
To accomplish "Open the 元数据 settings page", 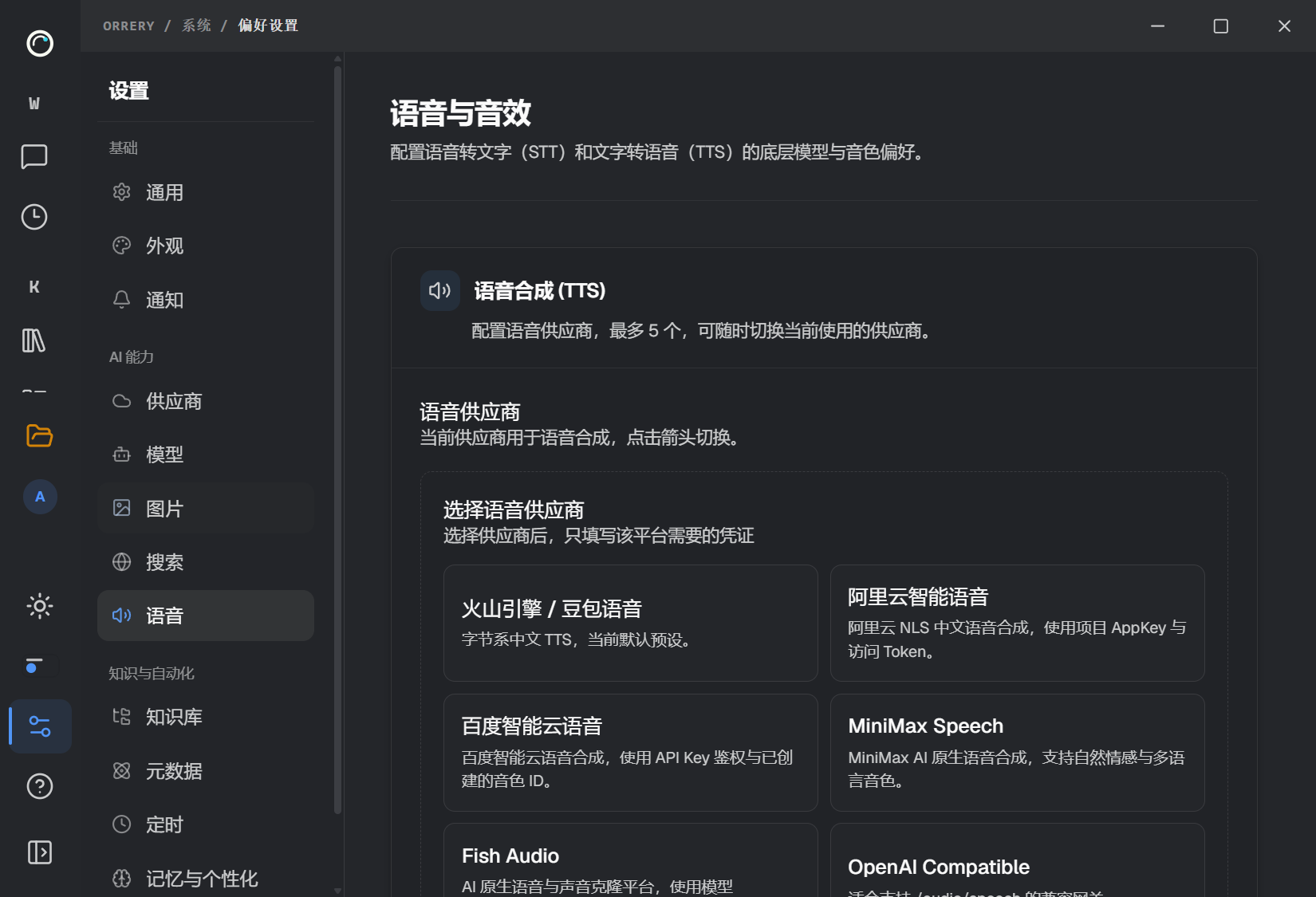I will click(x=206, y=771).
